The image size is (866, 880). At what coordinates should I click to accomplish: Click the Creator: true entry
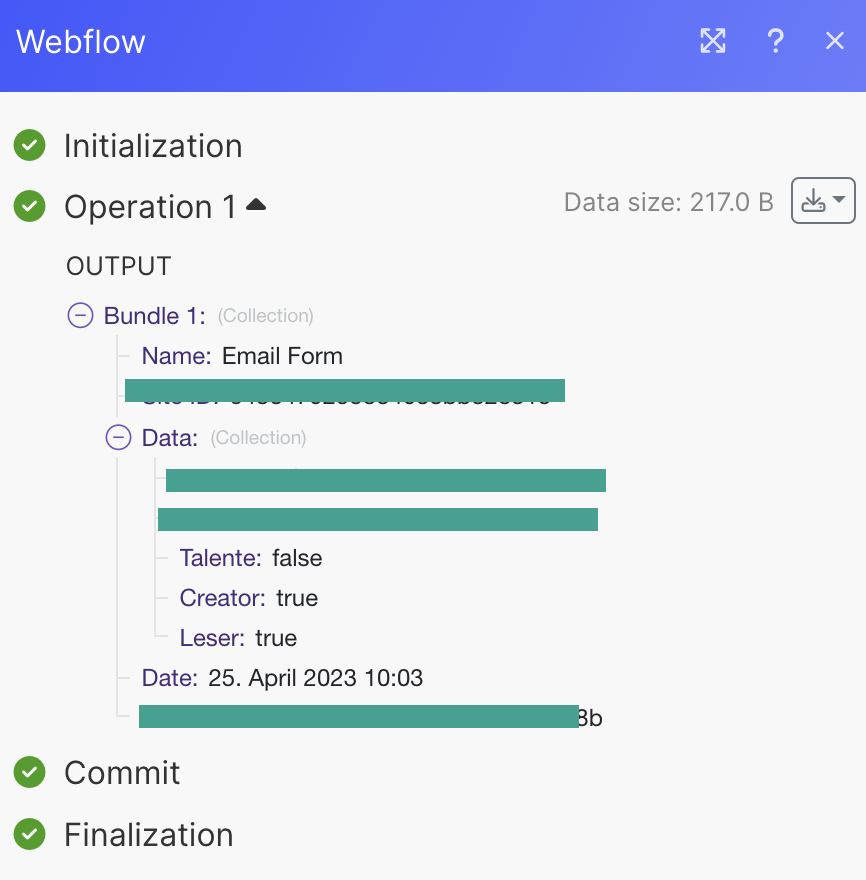point(249,598)
